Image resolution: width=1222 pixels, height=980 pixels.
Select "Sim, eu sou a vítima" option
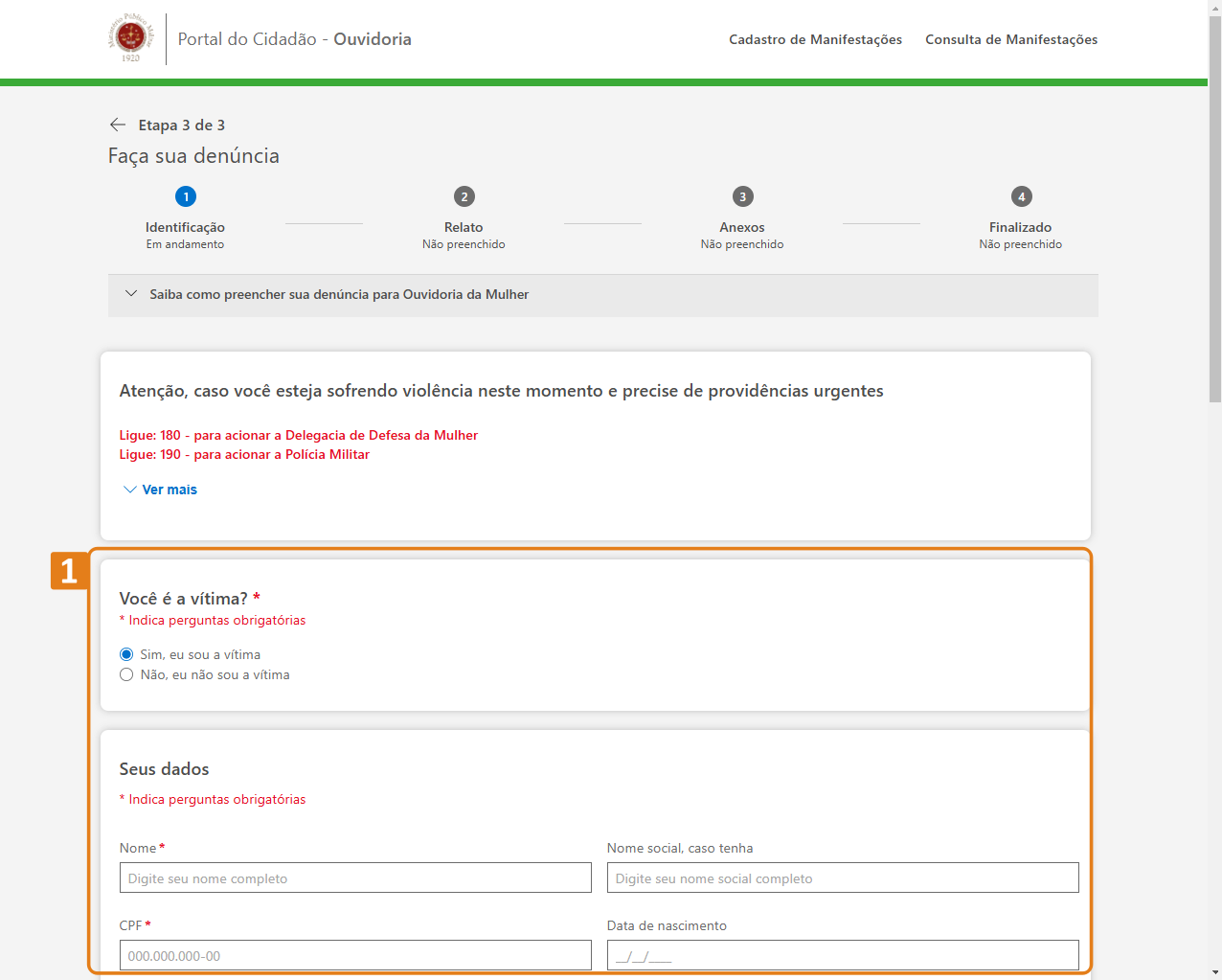coord(126,654)
